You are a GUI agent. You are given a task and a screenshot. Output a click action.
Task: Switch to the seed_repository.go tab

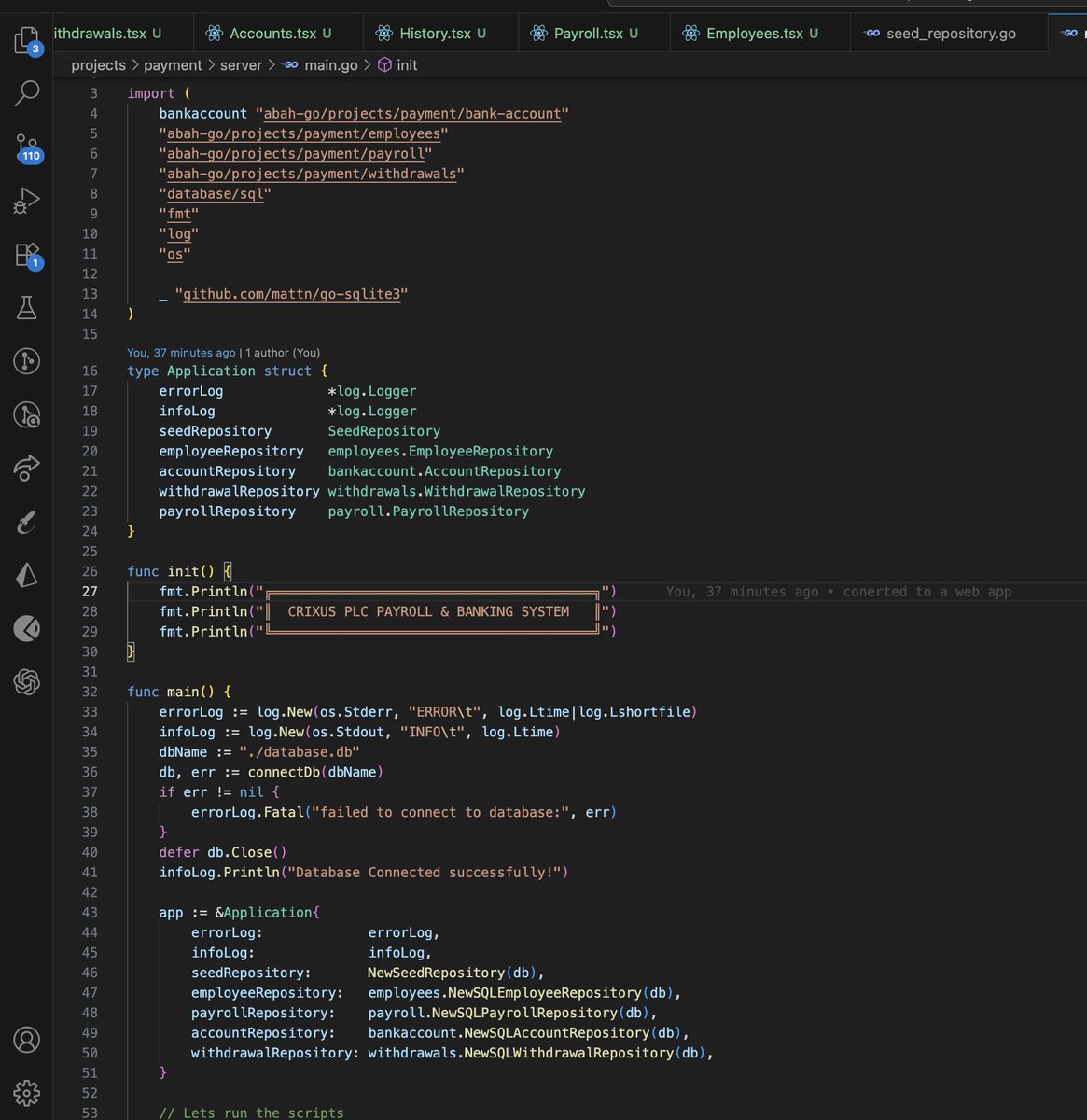click(951, 33)
